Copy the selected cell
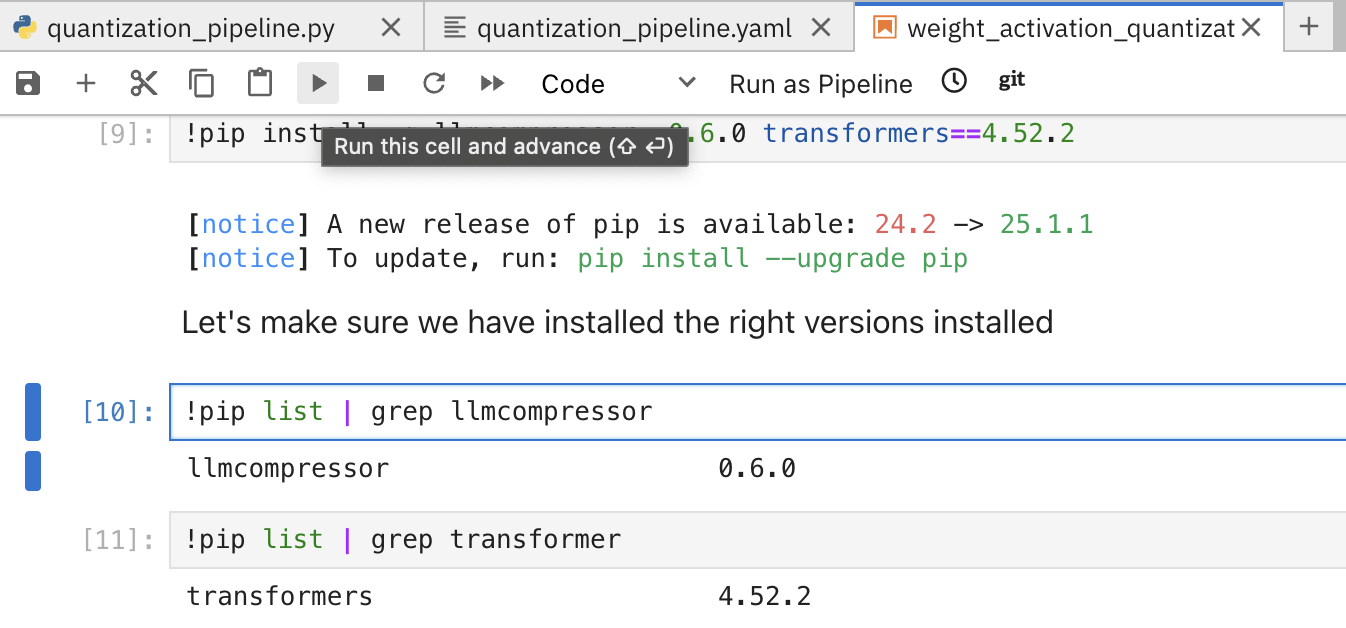 click(202, 83)
